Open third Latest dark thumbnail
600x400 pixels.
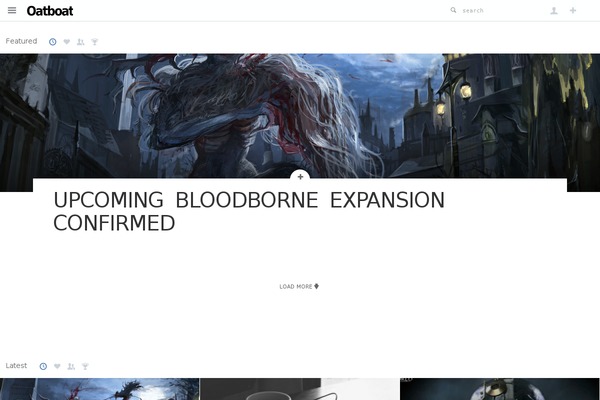[499, 389]
